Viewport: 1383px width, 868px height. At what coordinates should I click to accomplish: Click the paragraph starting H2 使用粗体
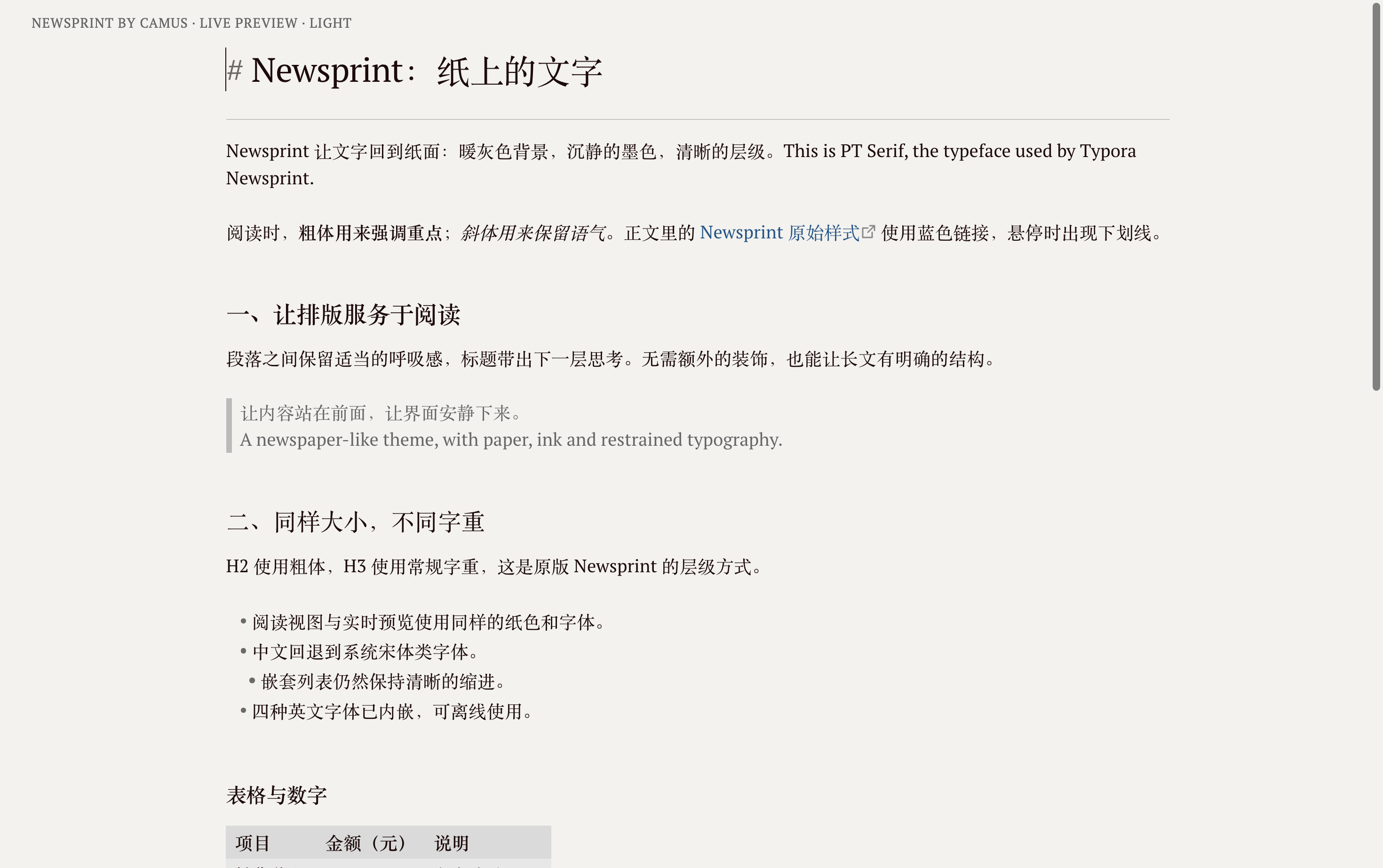click(x=494, y=567)
